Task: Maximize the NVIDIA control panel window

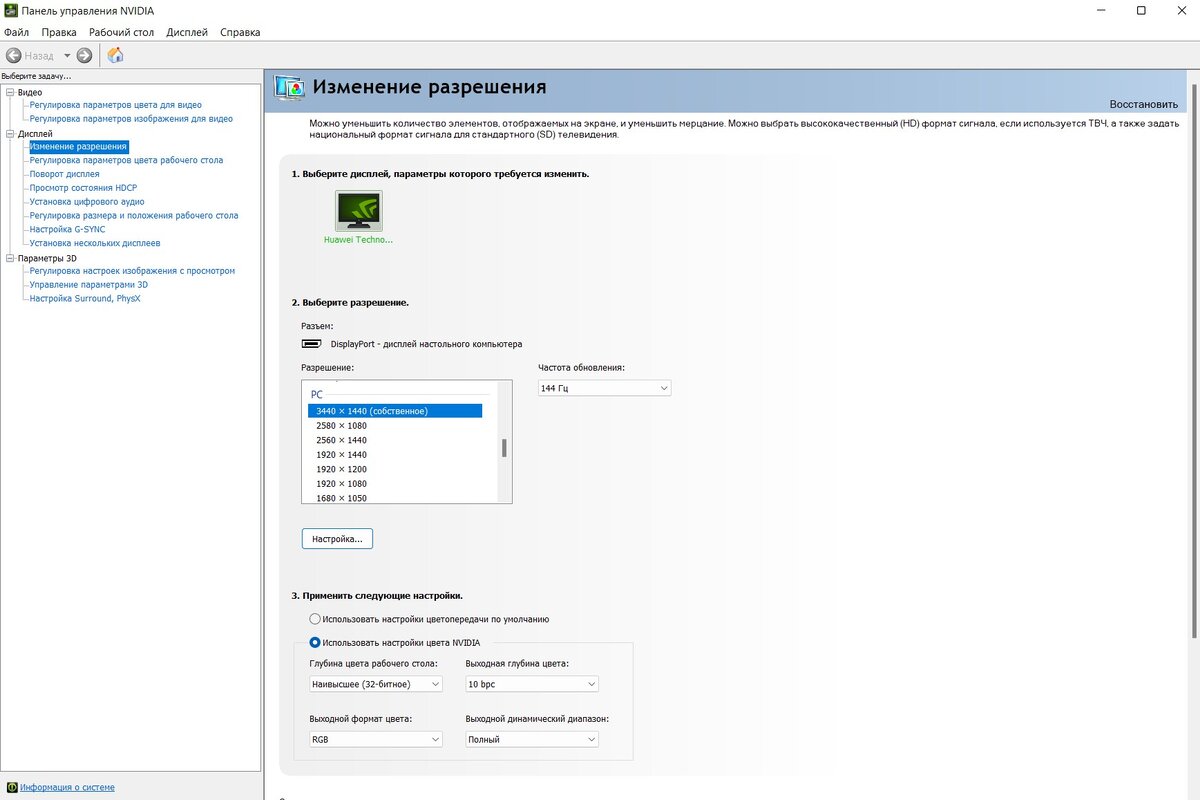Action: pyautogui.click(x=1141, y=10)
